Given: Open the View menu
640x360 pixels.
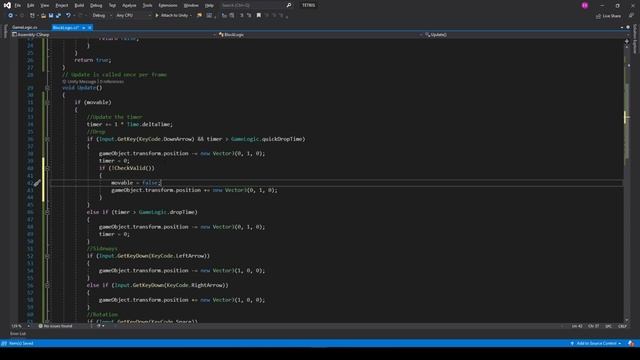Looking at the screenshot, I should coord(45,5).
